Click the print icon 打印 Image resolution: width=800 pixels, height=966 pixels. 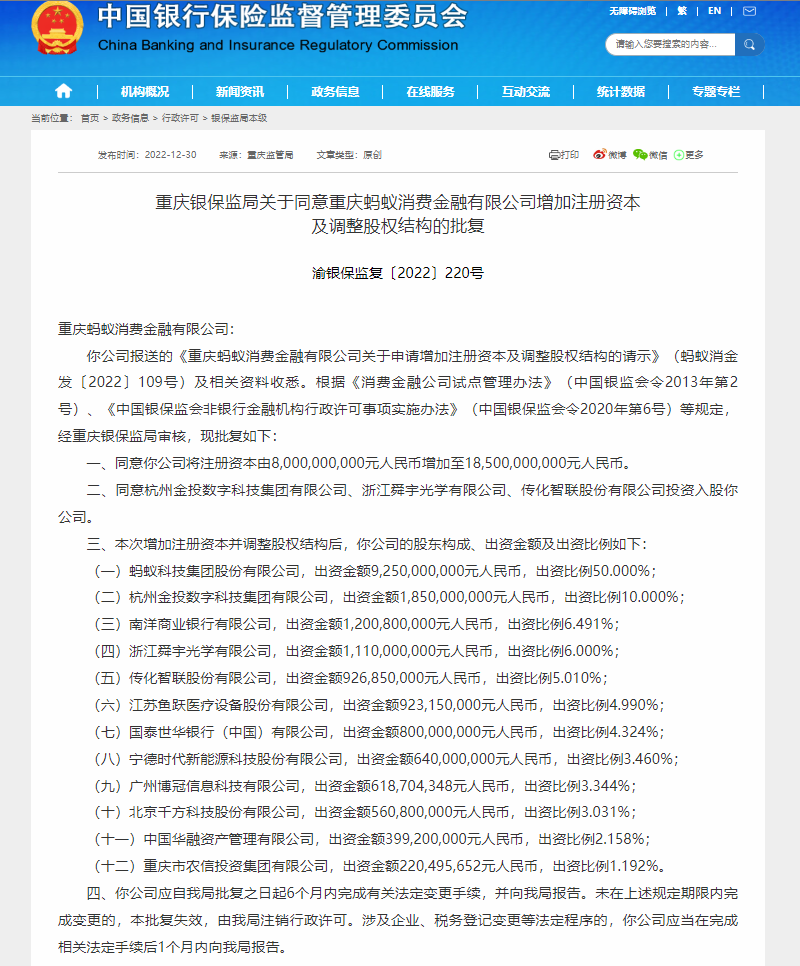[564, 155]
